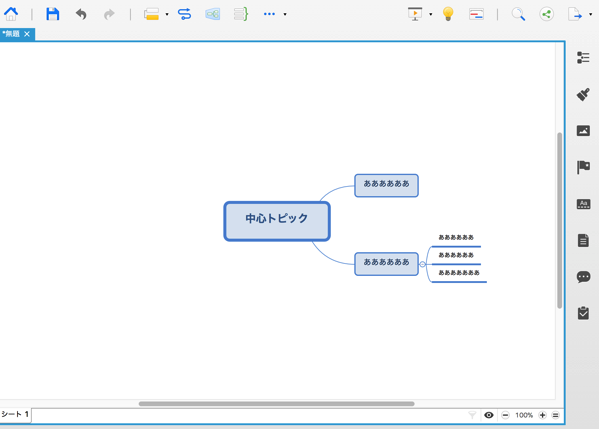Open the Format paintbrush panel
The image size is (599, 429).
tap(583, 94)
